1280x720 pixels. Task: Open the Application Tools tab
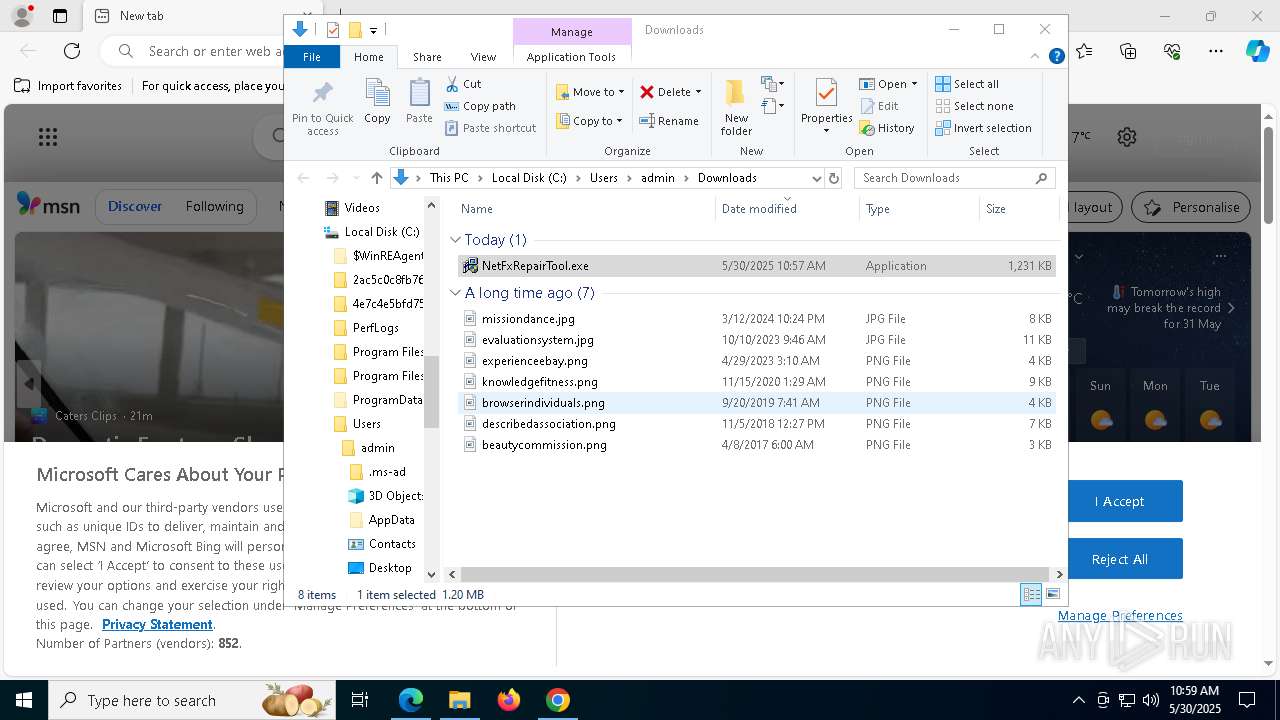(x=571, y=57)
